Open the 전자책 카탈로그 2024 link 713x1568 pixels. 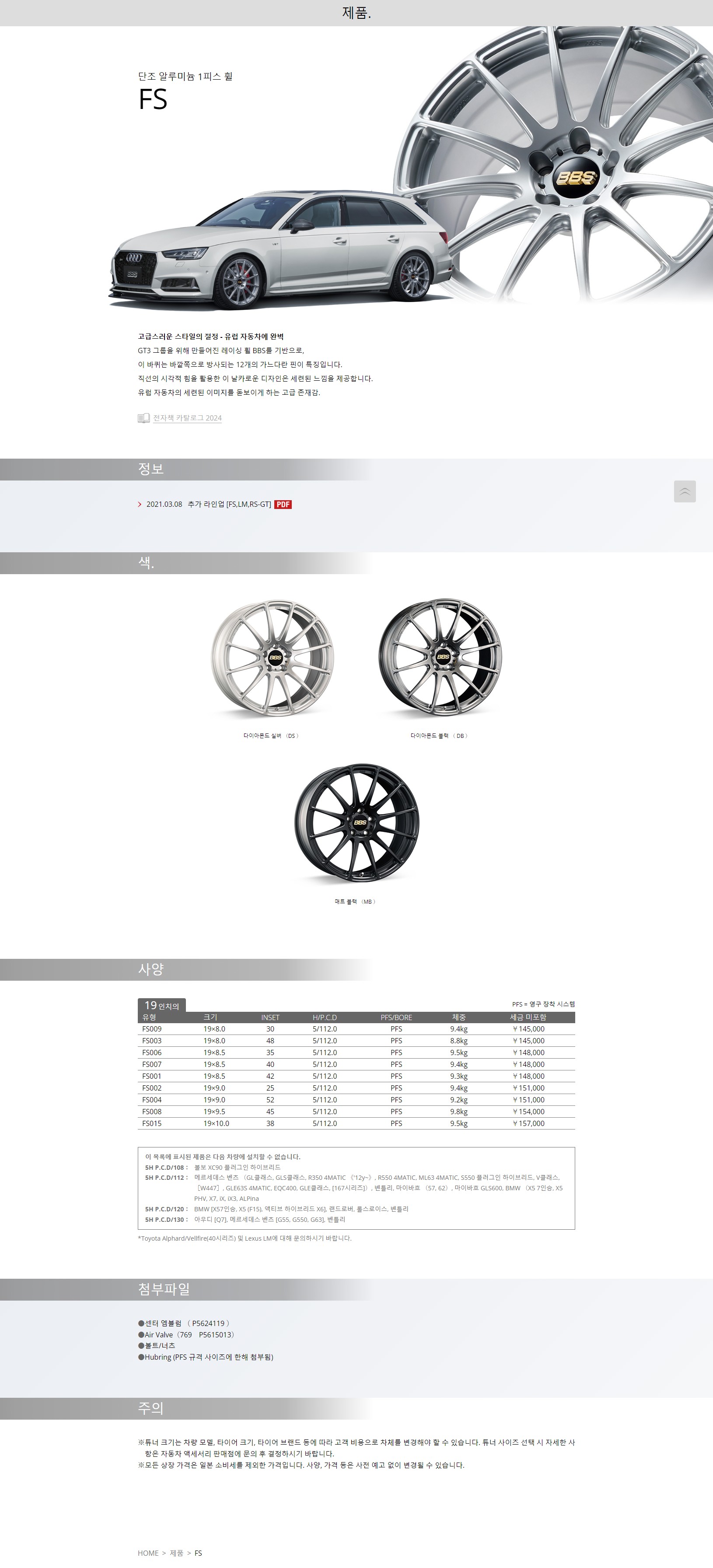[x=187, y=417]
